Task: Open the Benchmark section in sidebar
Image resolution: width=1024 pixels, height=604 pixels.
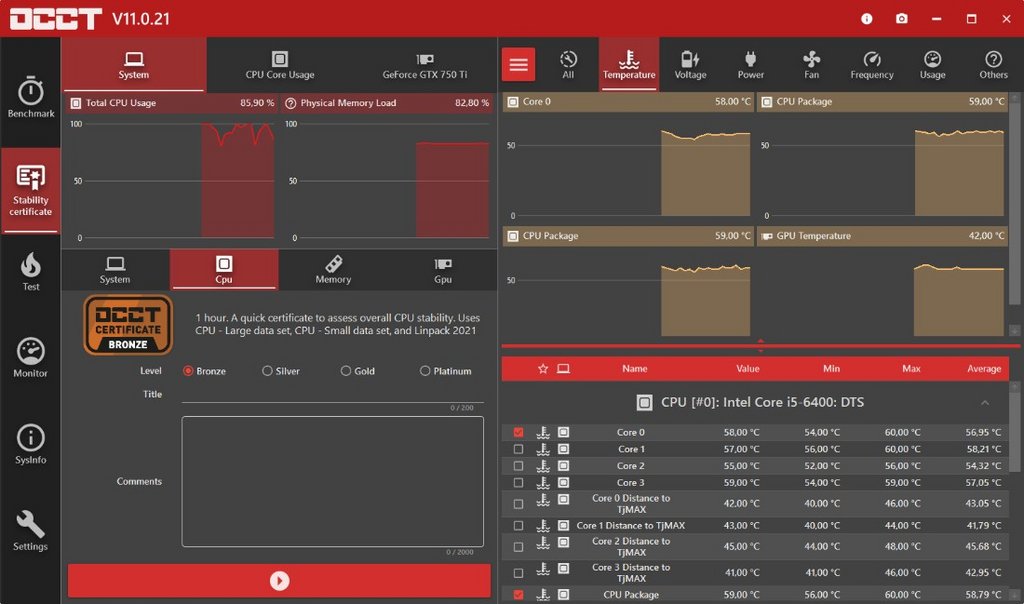Action: [31, 97]
